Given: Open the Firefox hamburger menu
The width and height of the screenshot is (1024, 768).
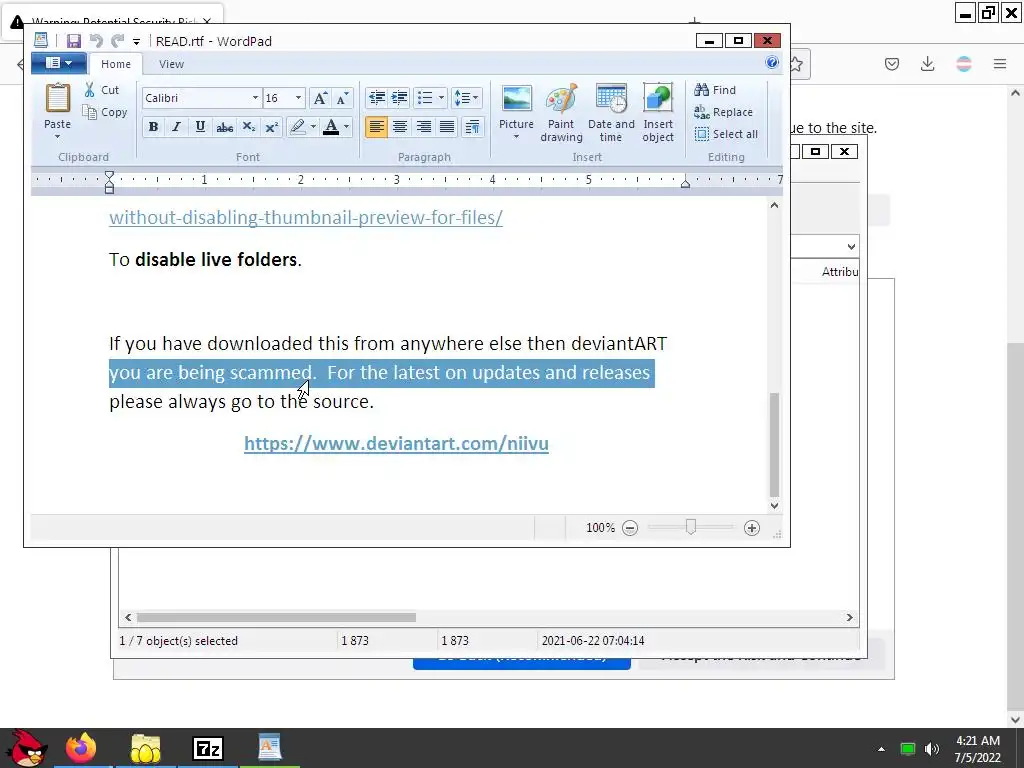Looking at the screenshot, I should tap(1000, 63).
